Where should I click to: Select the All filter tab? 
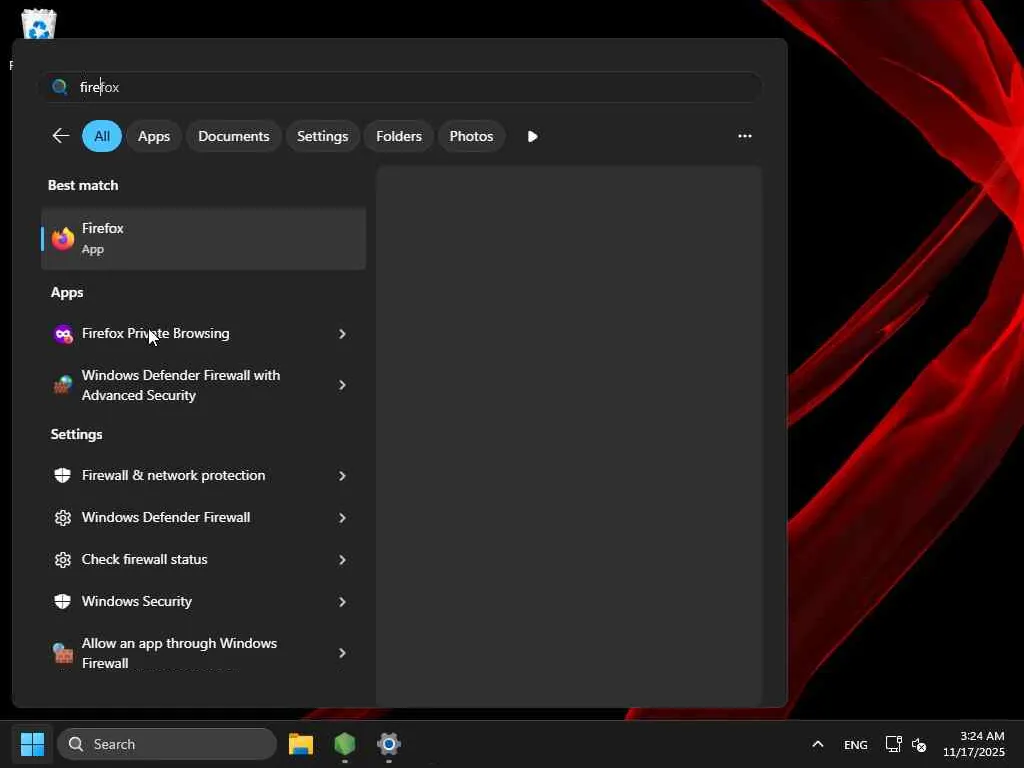coord(102,136)
